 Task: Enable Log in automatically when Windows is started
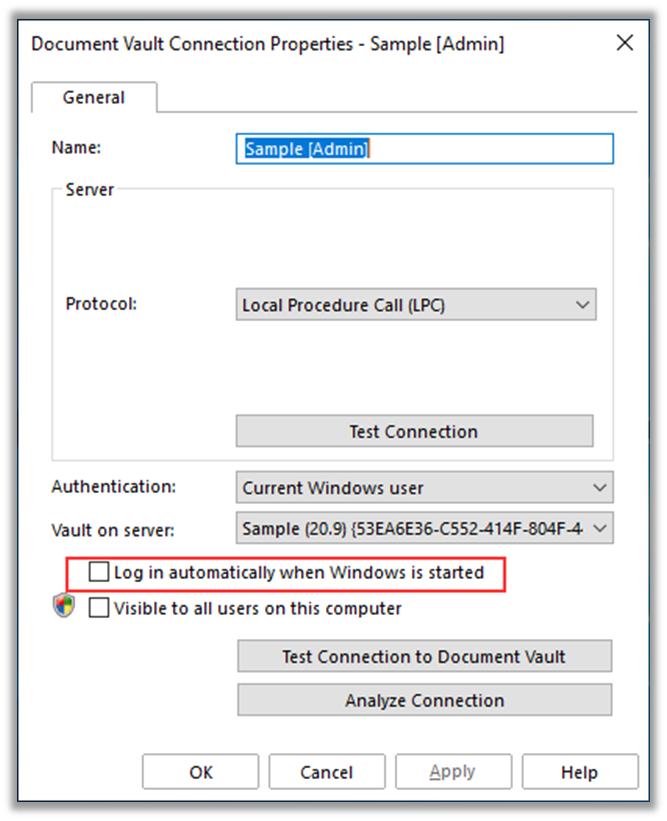coord(99,572)
